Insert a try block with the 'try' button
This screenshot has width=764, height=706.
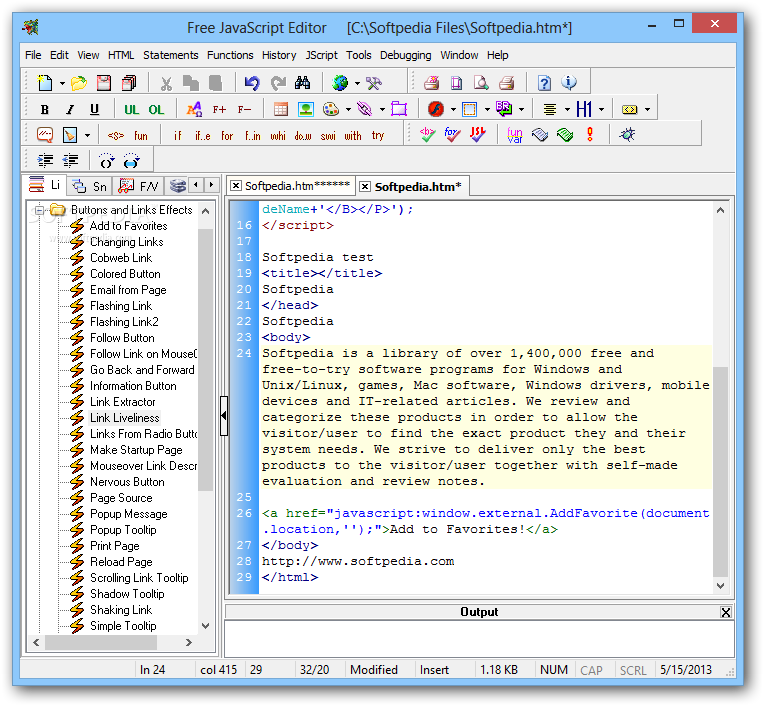click(378, 135)
